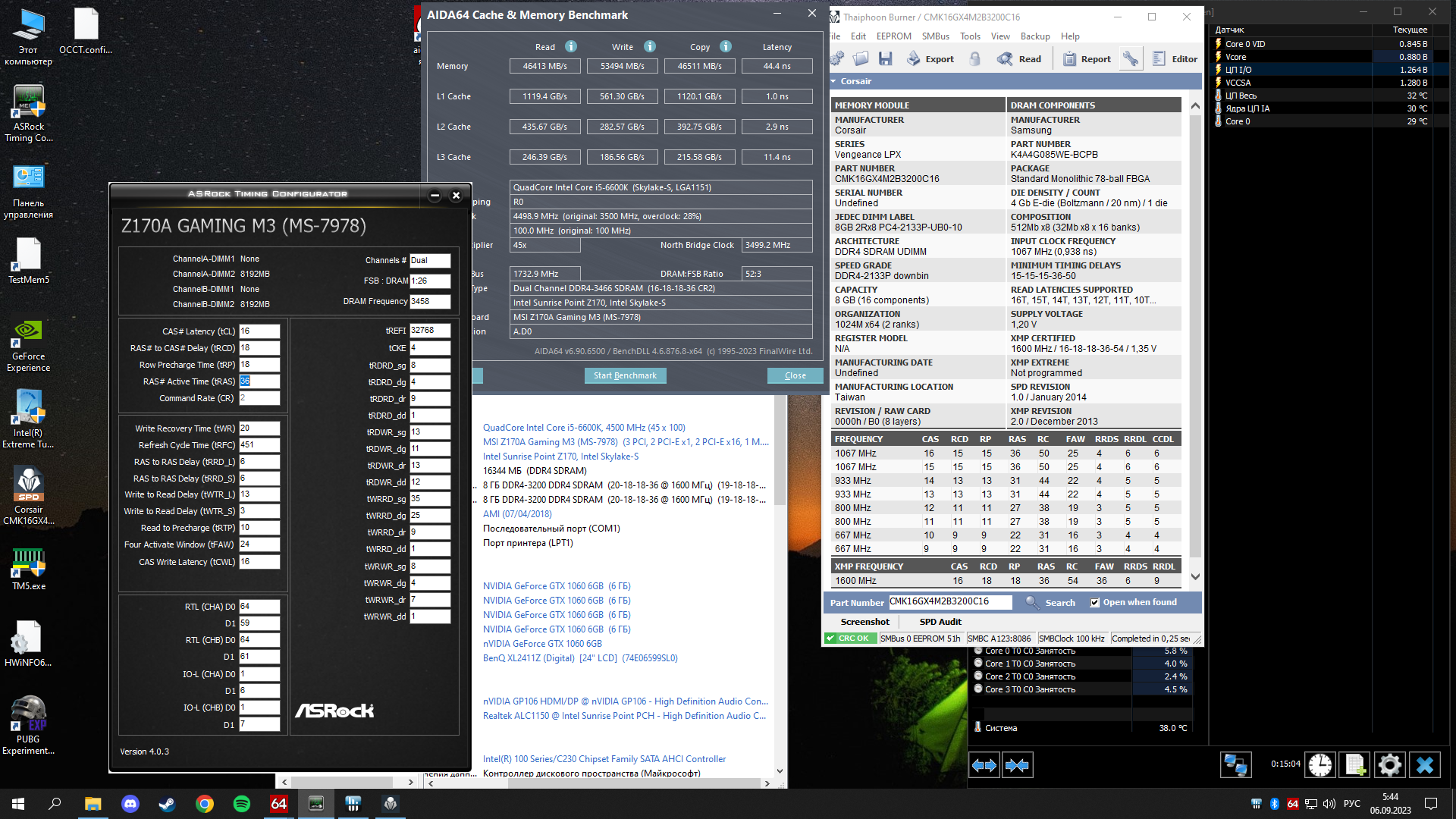Toggle the Open when found checkbox
Image resolution: width=1456 pixels, height=819 pixels.
click(x=1094, y=603)
